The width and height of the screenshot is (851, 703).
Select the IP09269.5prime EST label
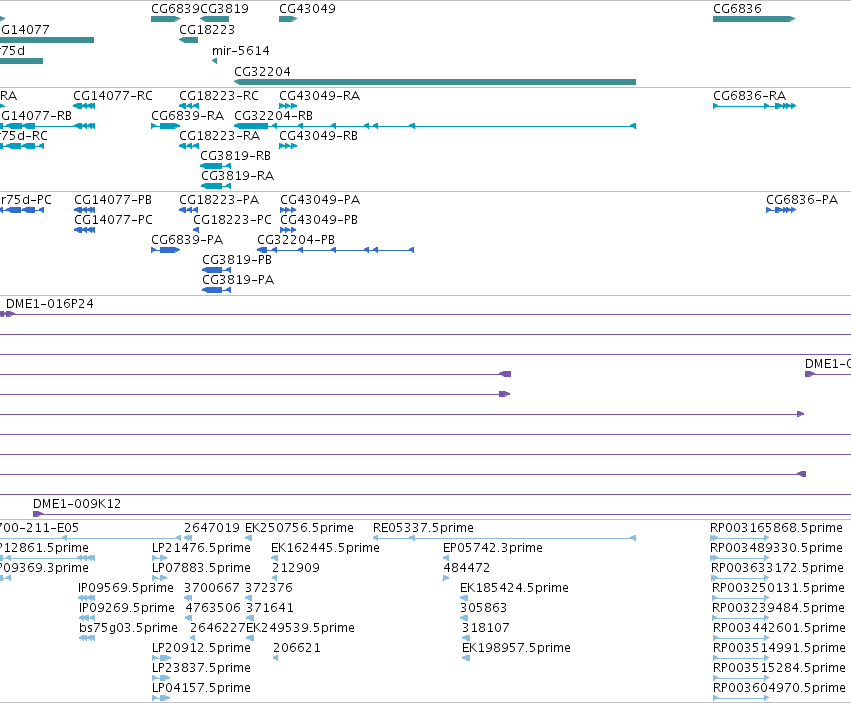click(x=127, y=608)
